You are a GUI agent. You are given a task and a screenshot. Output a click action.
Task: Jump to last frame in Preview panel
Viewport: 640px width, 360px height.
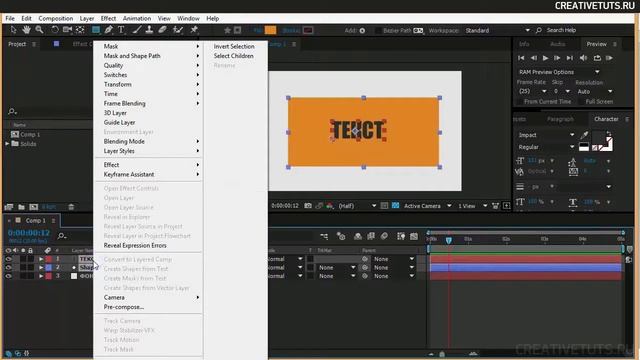click(x=570, y=58)
